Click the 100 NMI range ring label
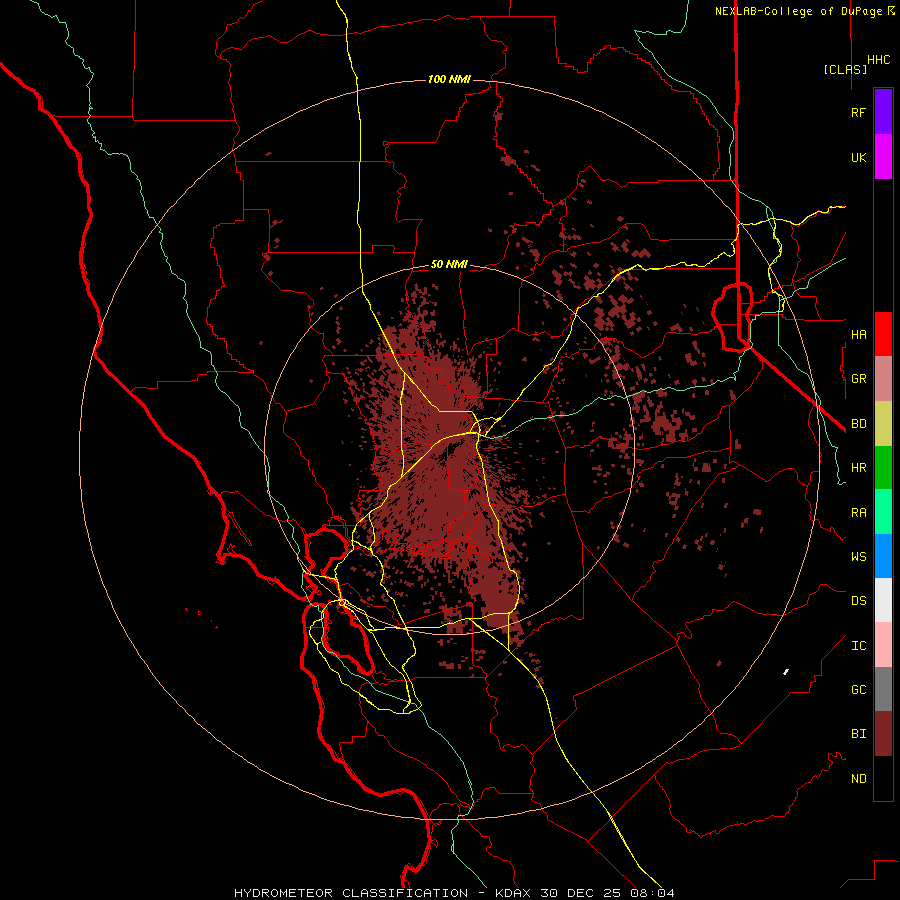Viewport: 900px width, 900px height. (449, 79)
